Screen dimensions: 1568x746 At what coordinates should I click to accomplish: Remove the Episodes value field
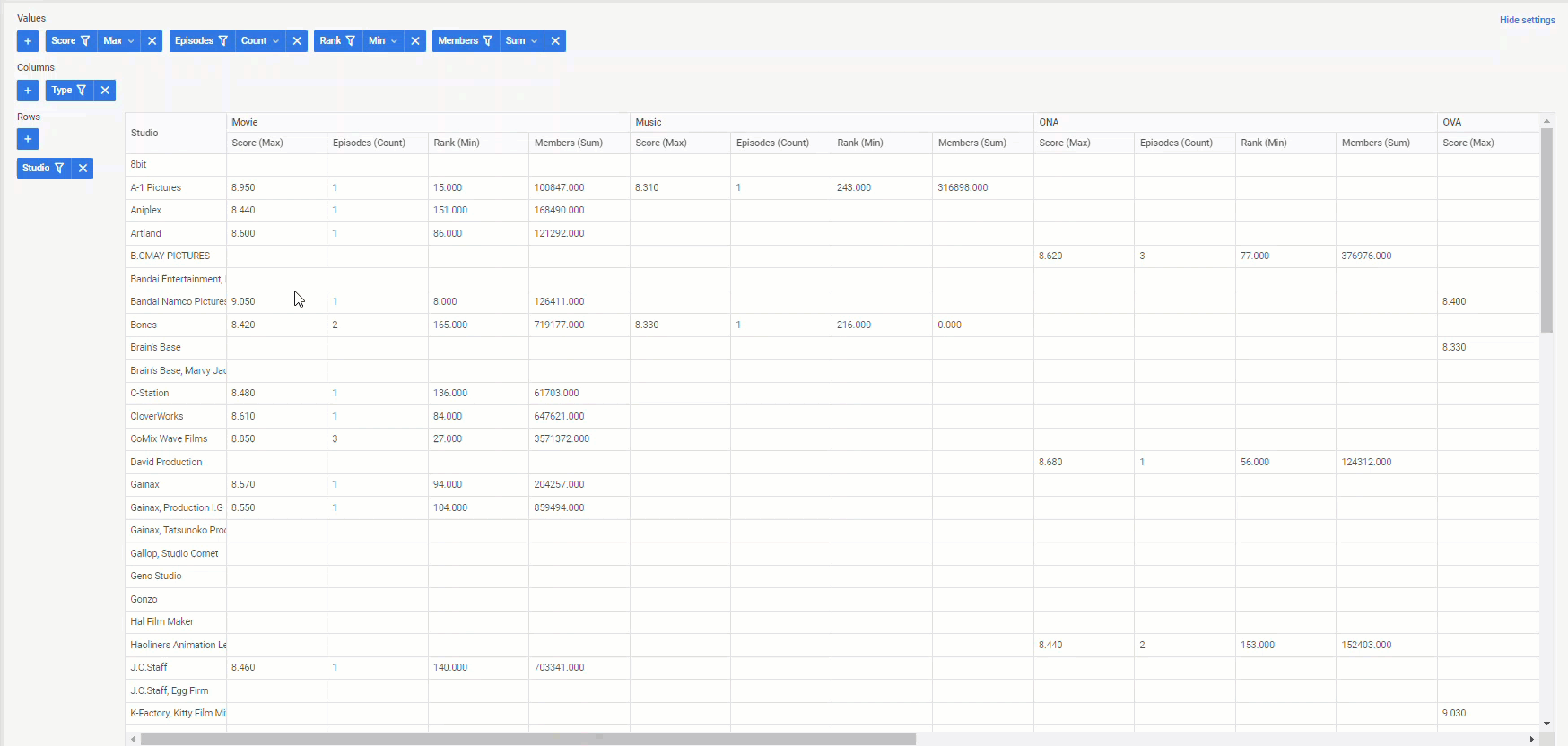click(297, 41)
